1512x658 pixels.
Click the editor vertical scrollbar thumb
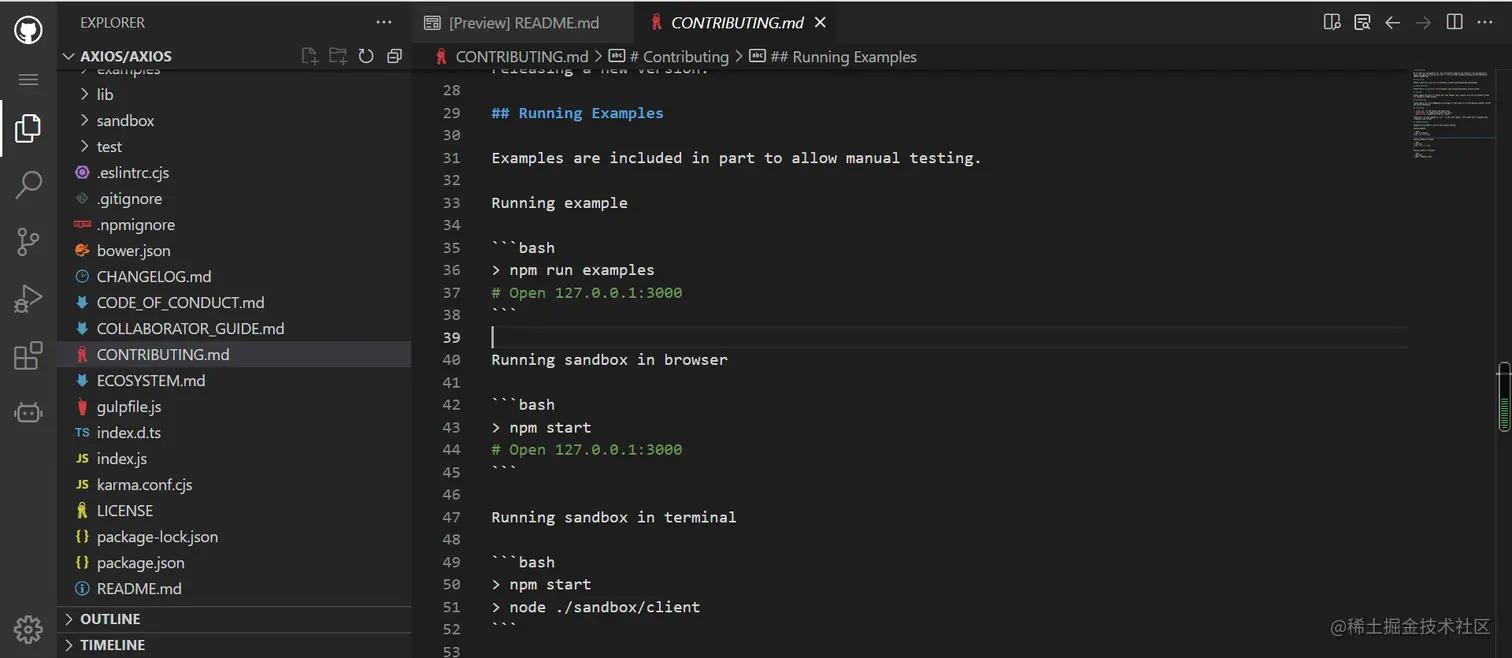[1504, 396]
